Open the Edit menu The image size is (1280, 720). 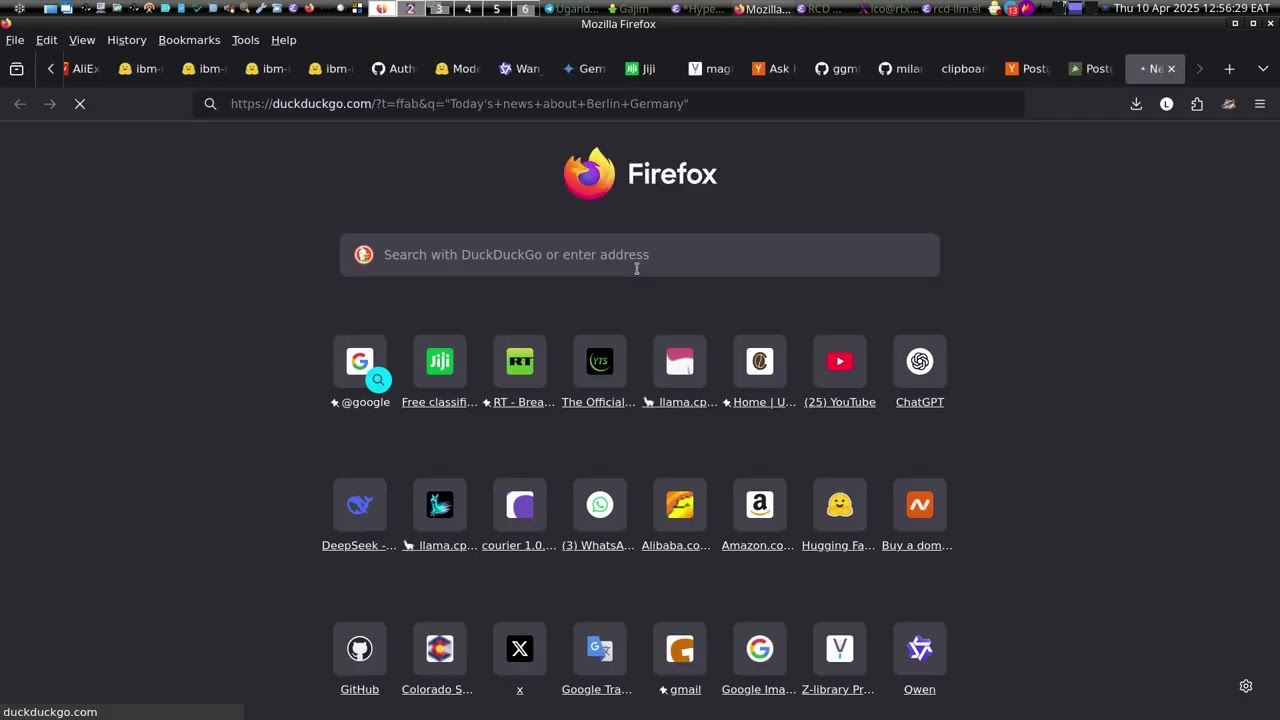(x=47, y=40)
